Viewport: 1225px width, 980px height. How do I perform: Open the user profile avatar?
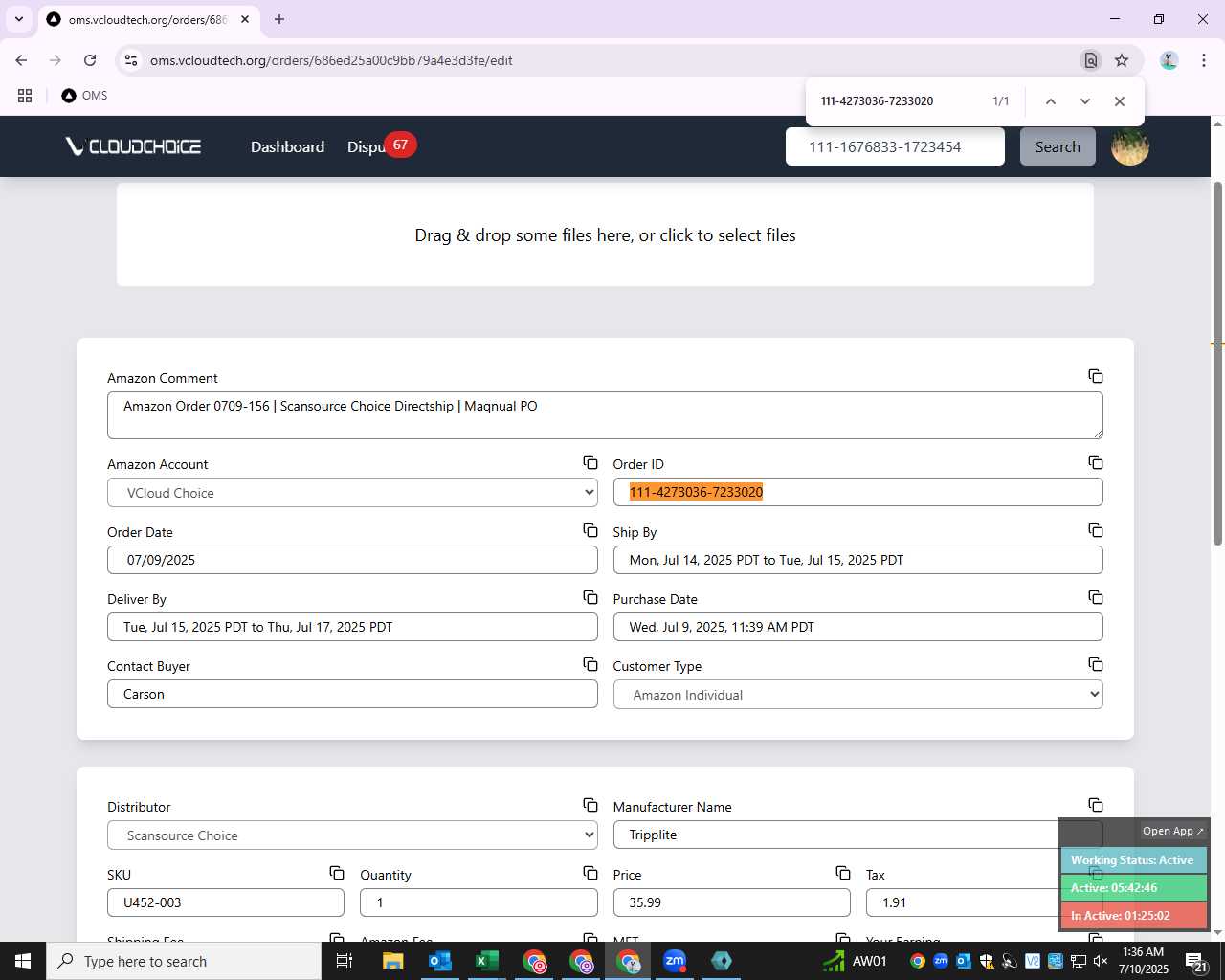[1129, 146]
